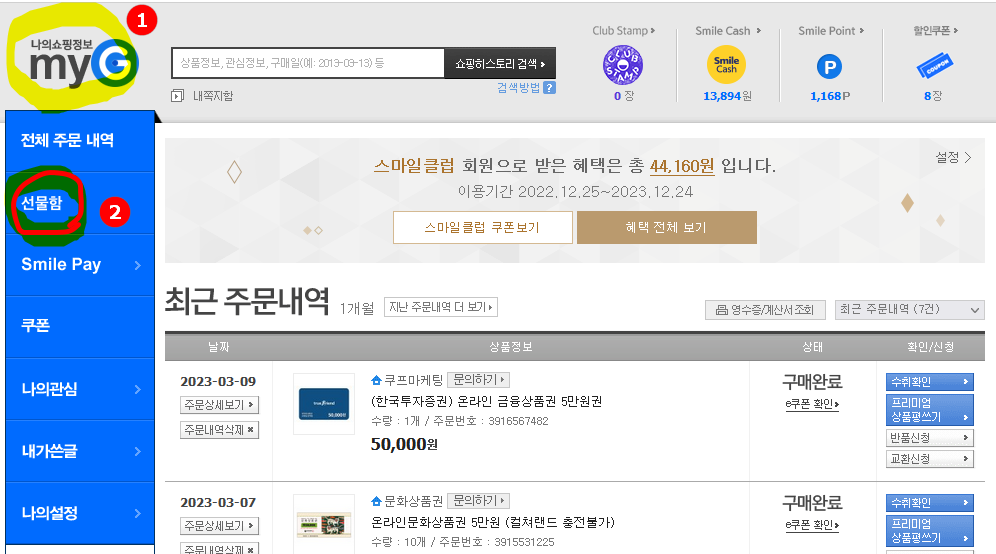996x554 pixels.
Task: Expand 나의설정 chevron arrow
Action: pyautogui.click(x=137, y=513)
